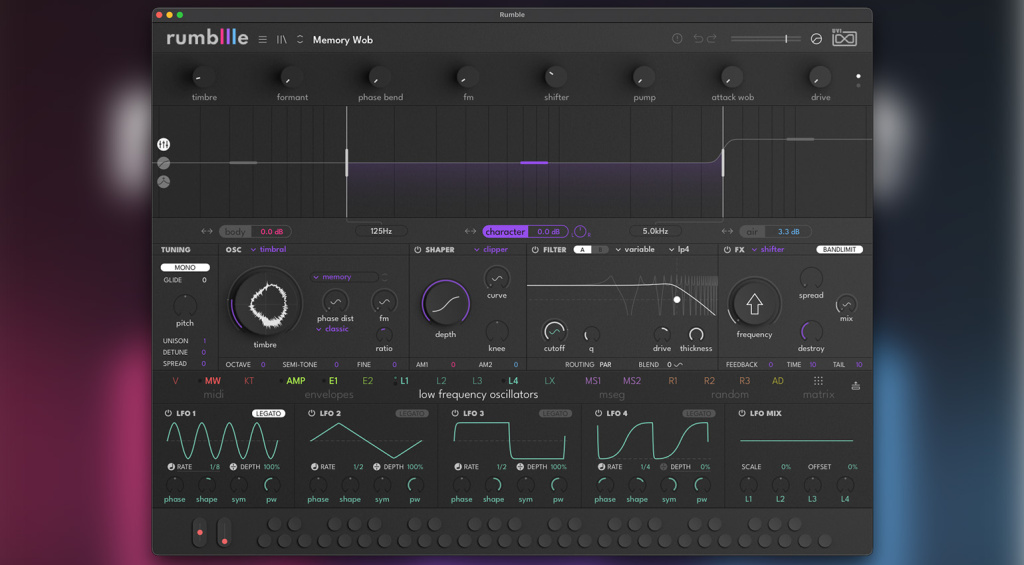Click the 5.0kHz crossover frequency field

pos(655,231)
